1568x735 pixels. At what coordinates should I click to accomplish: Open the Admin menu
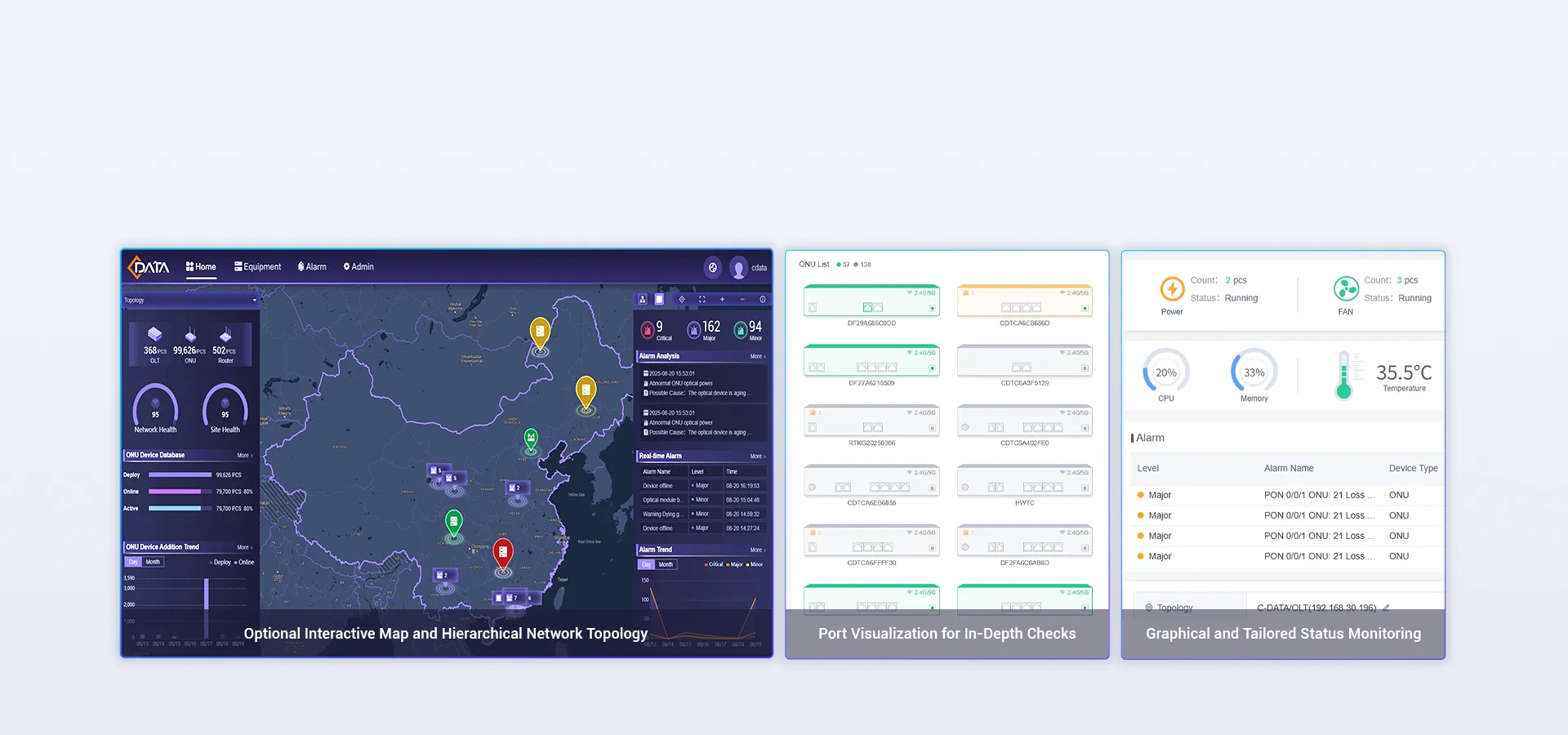tap(359, 267)
